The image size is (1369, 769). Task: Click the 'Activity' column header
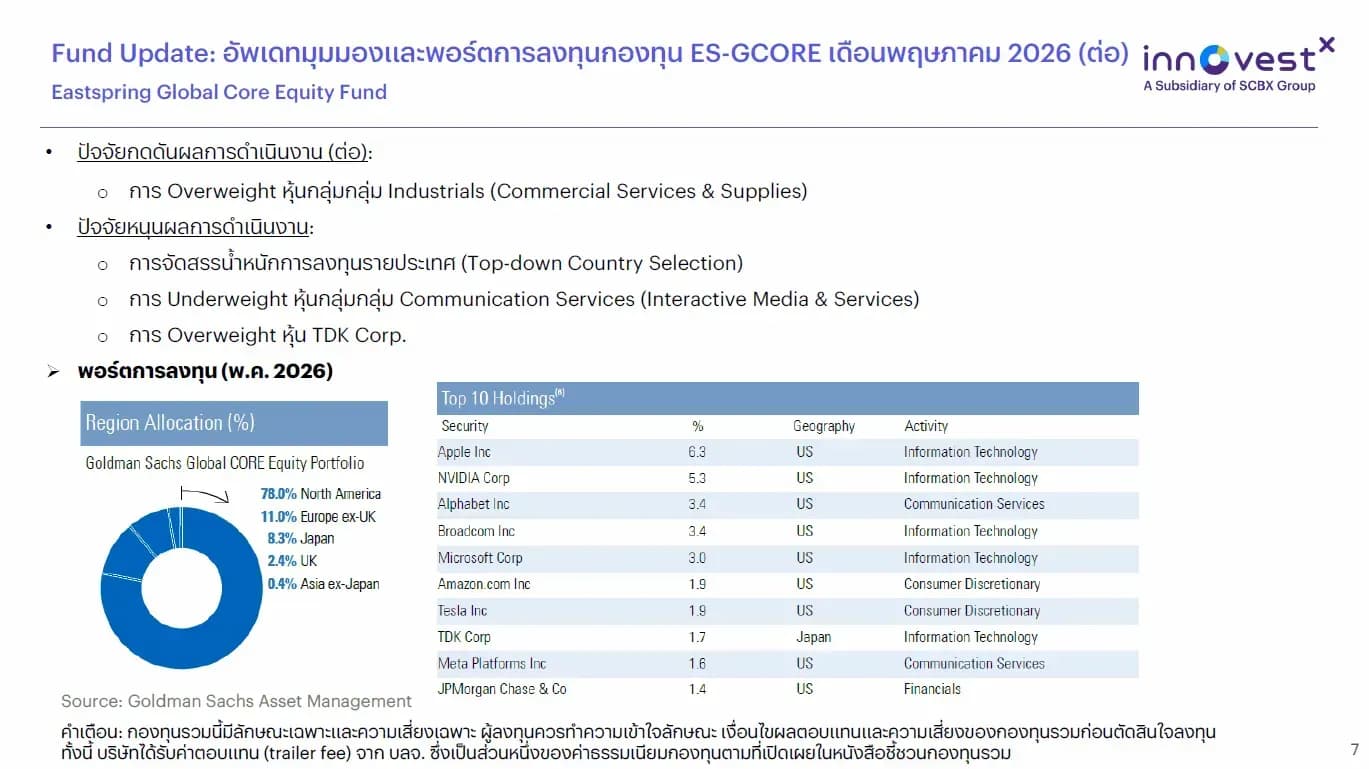pos(926,426)
